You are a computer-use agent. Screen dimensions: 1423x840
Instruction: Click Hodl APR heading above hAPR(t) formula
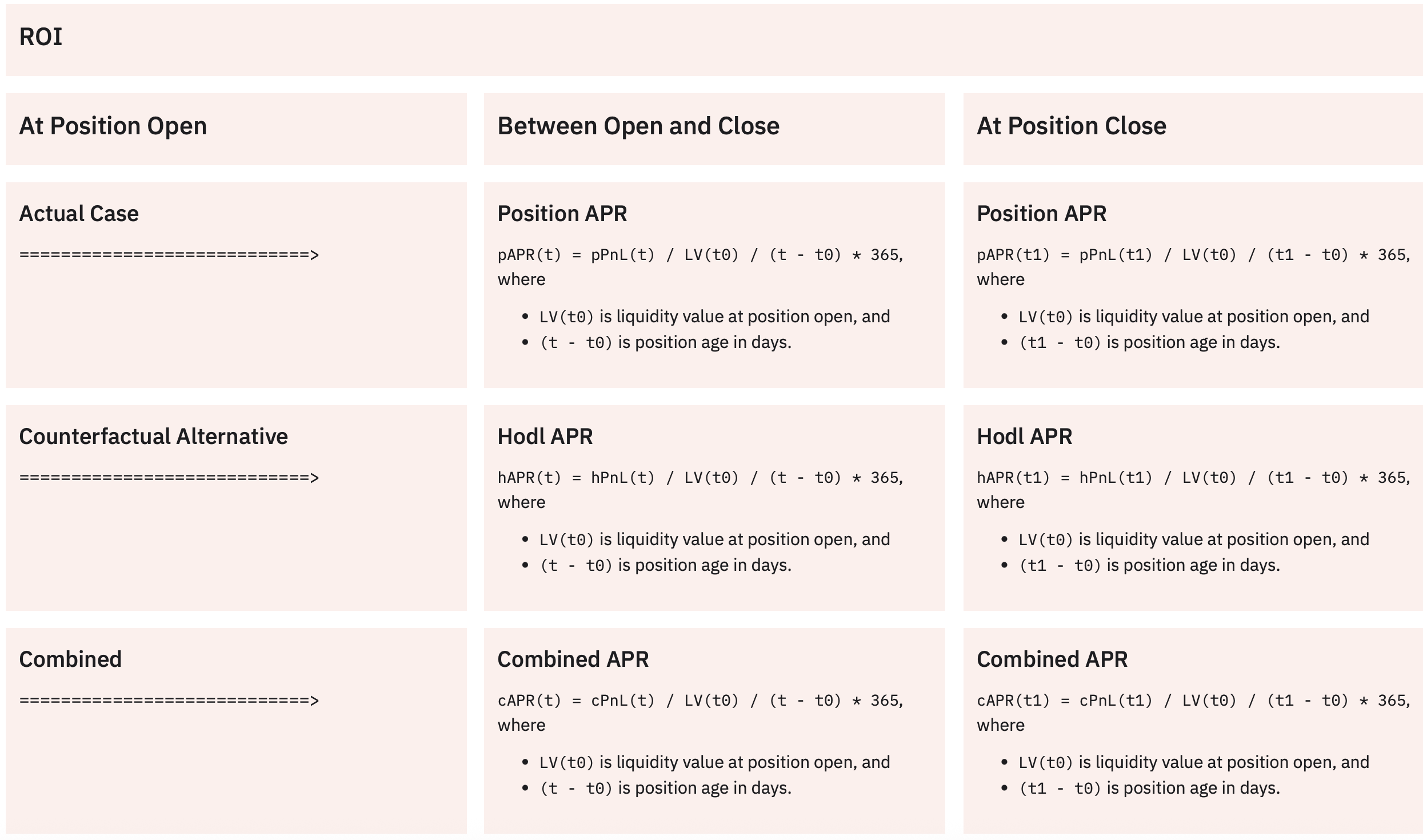(545, 437)
